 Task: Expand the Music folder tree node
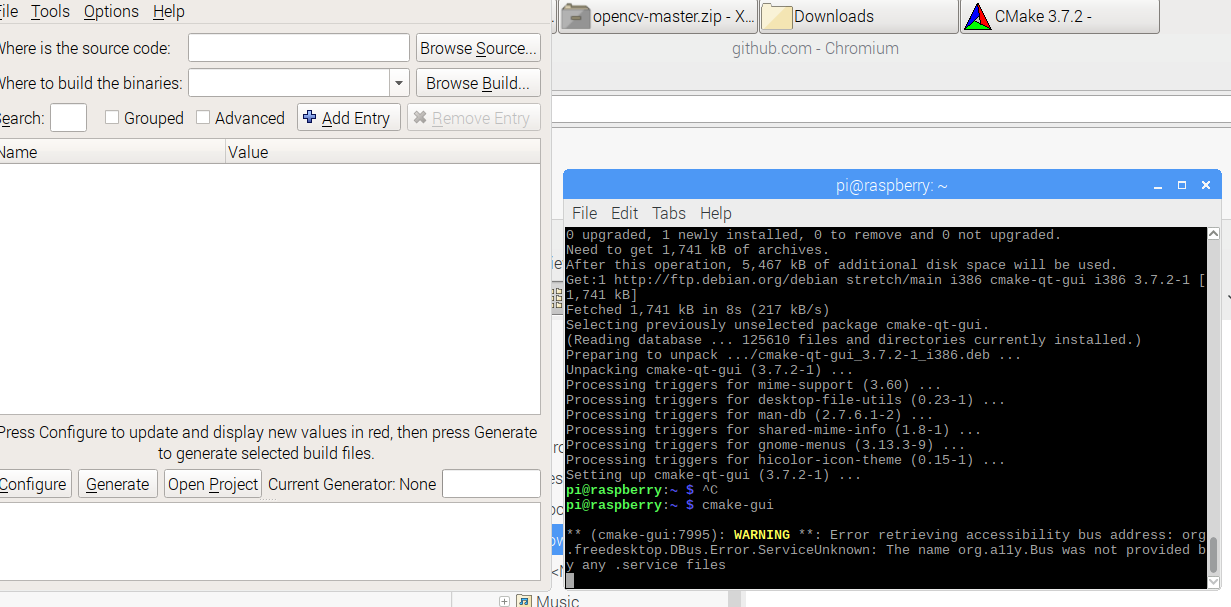pyautogui.click(x=504, y=601)
